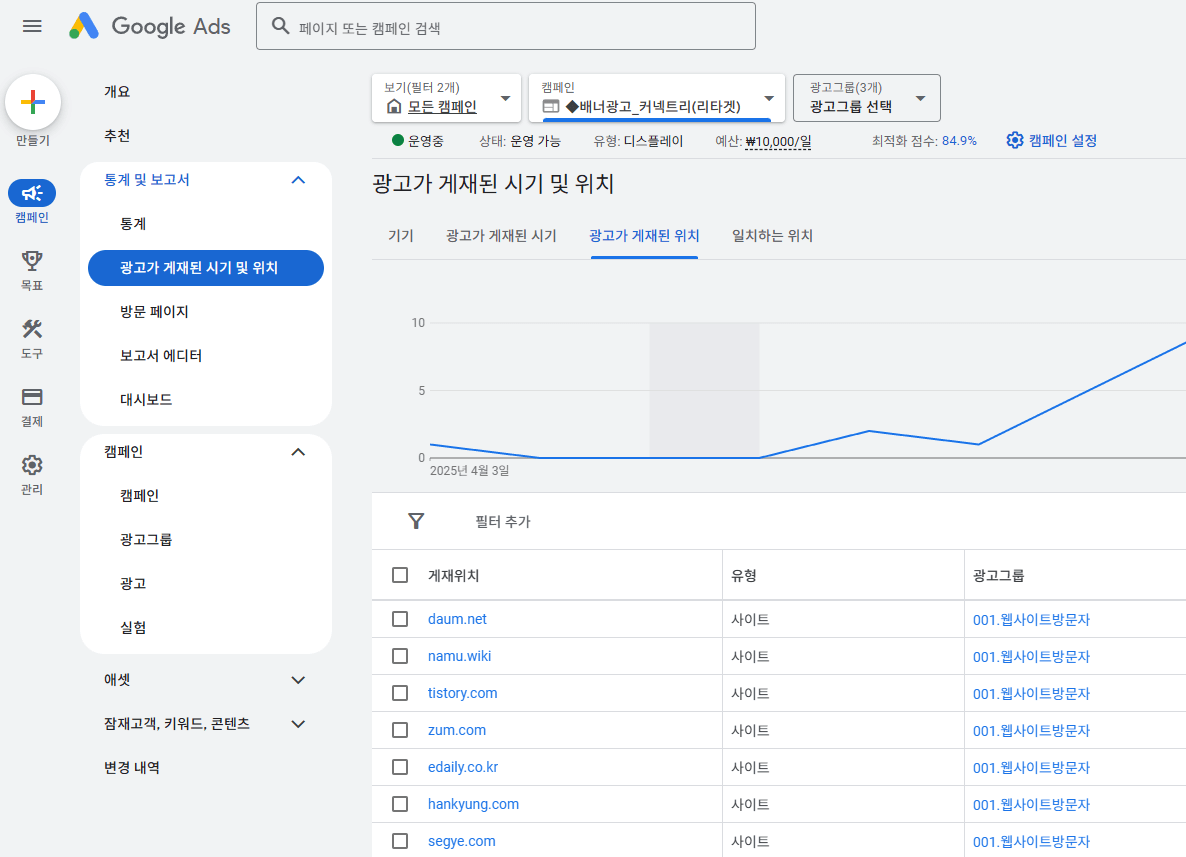Image resolution: width=1186 pixels, height=857 pixels.
Task: Tick the tistory.com row checkbox
Action: tap(400, 693)
